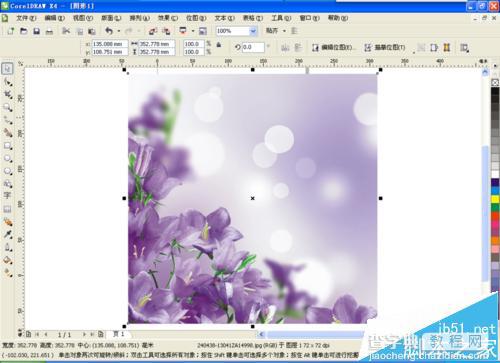500x363 pixels.
Task: Click the Export icon in toolbar
Action: (166, 31)
